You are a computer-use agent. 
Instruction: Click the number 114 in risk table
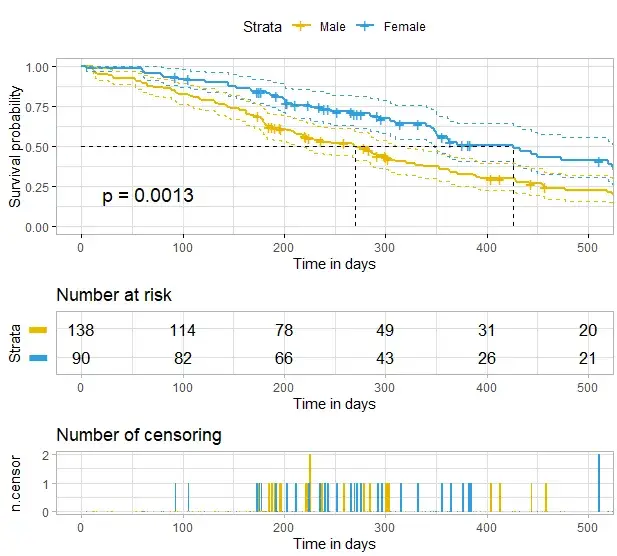pyautogui.click(x=182, y=330)
